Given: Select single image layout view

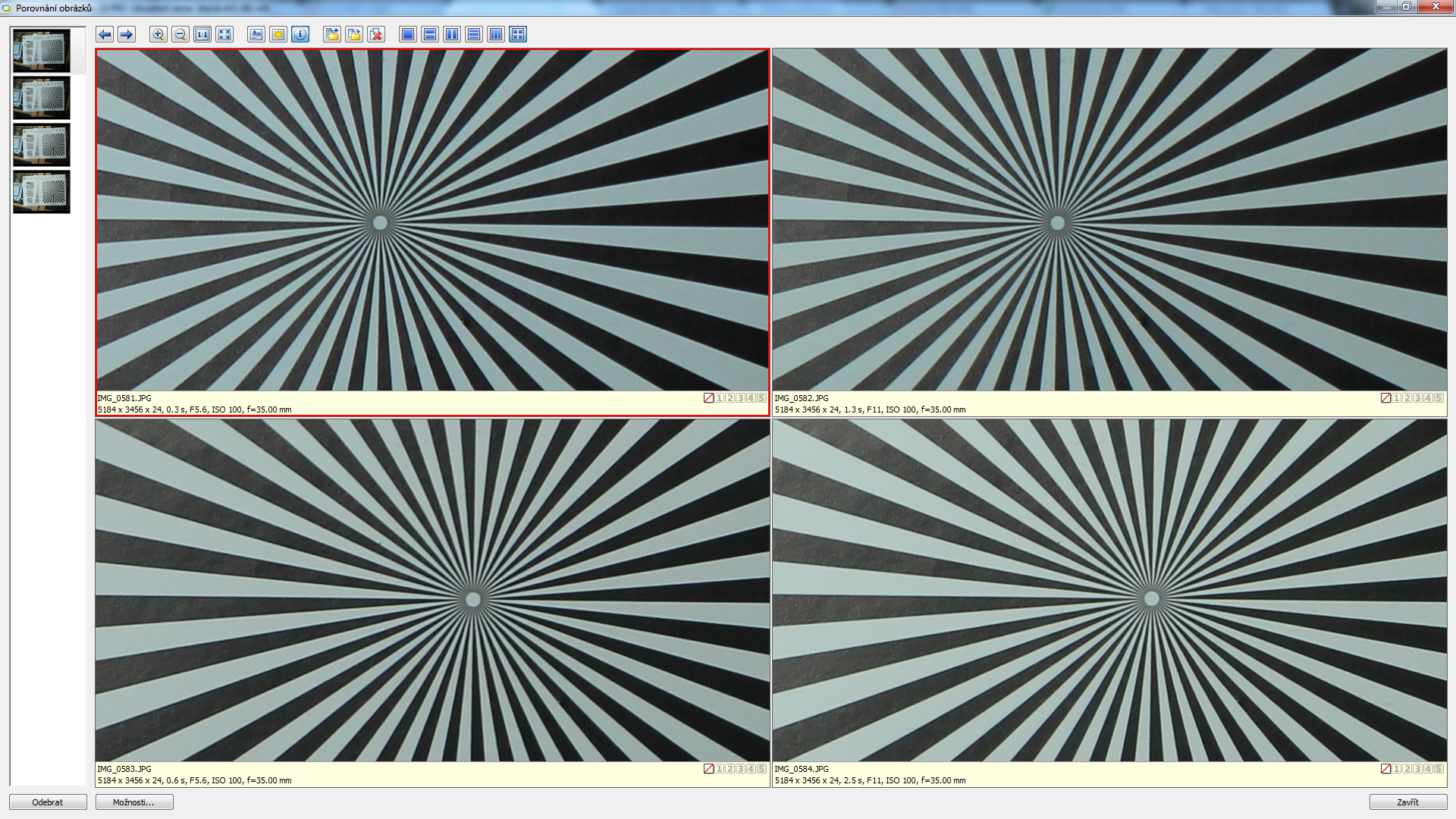Looking at the screenshot, I should pyautogui.click(x=408, y=34).
